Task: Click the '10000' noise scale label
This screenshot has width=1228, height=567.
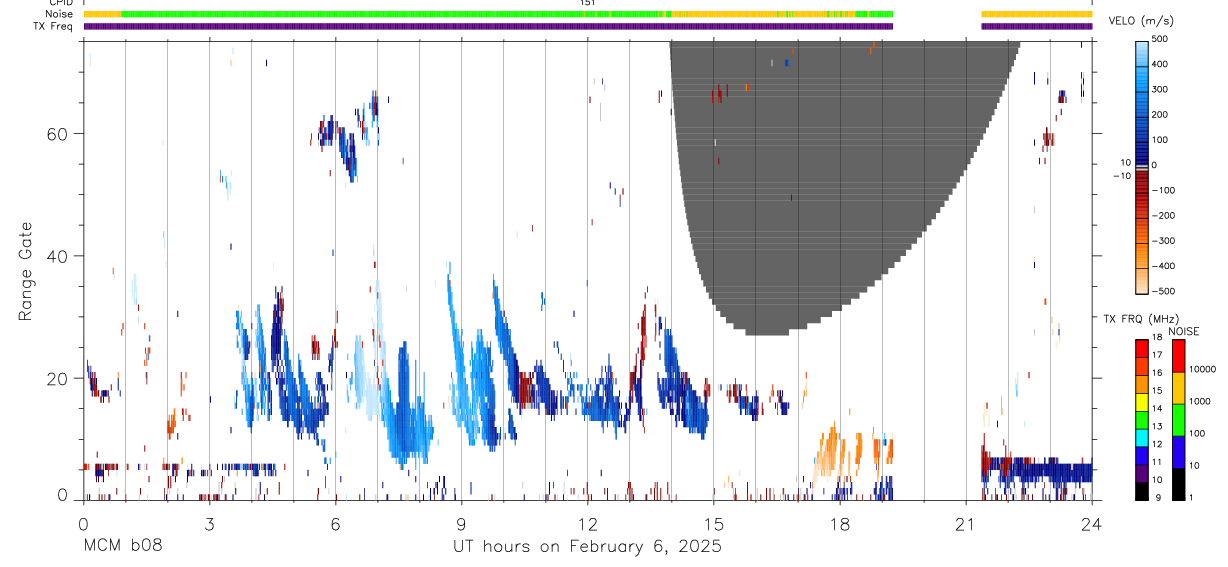Action: click(x=1203, y=369)
